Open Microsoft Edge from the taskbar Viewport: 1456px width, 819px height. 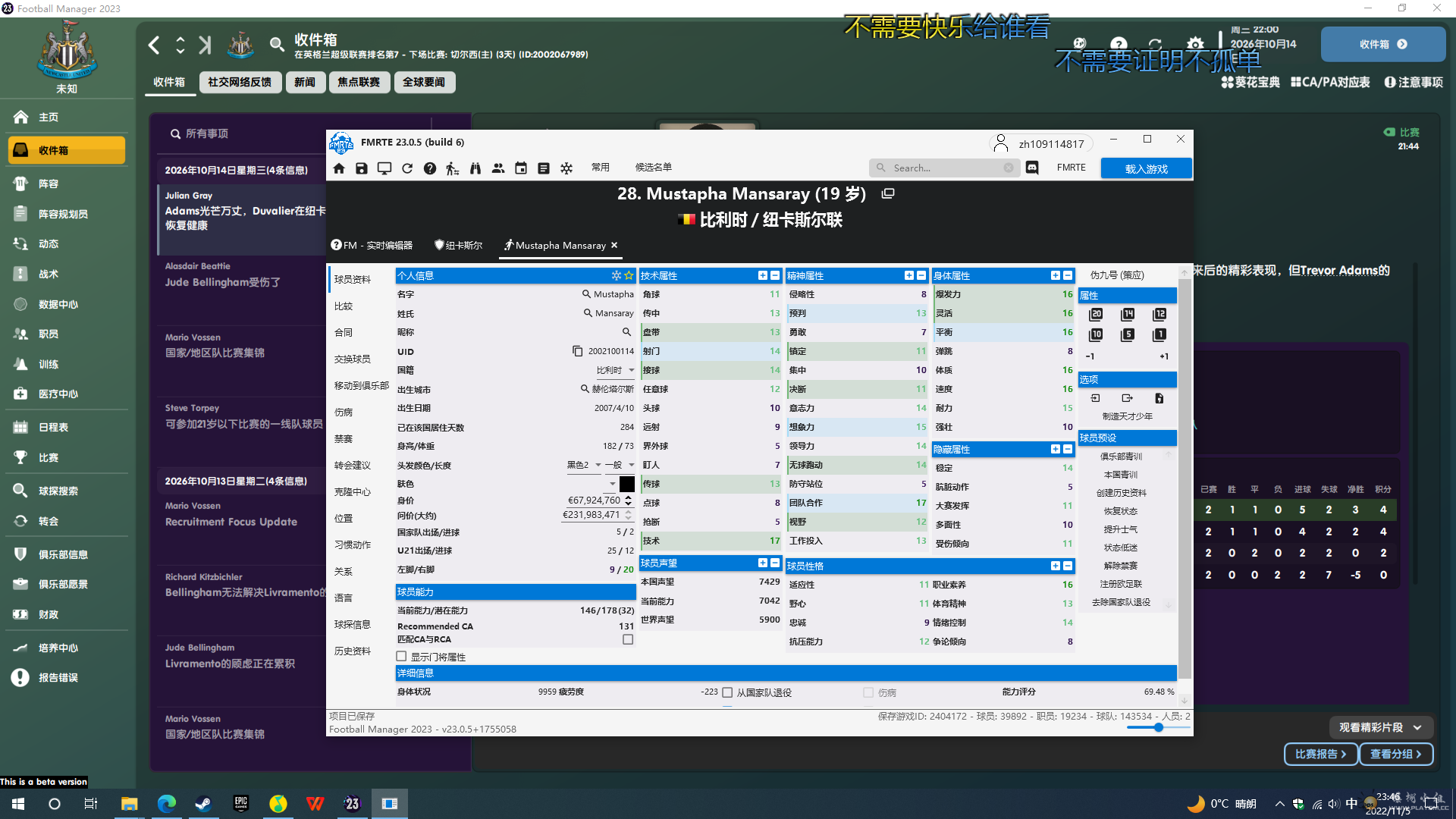coord(166,804)
